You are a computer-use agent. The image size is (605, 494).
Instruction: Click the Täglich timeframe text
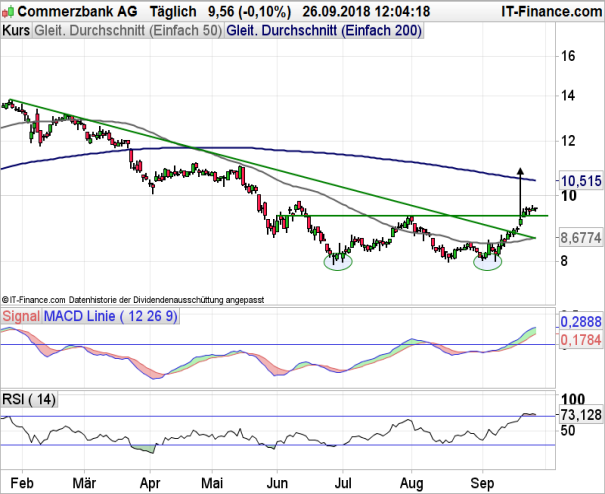[x=173, y=12]
